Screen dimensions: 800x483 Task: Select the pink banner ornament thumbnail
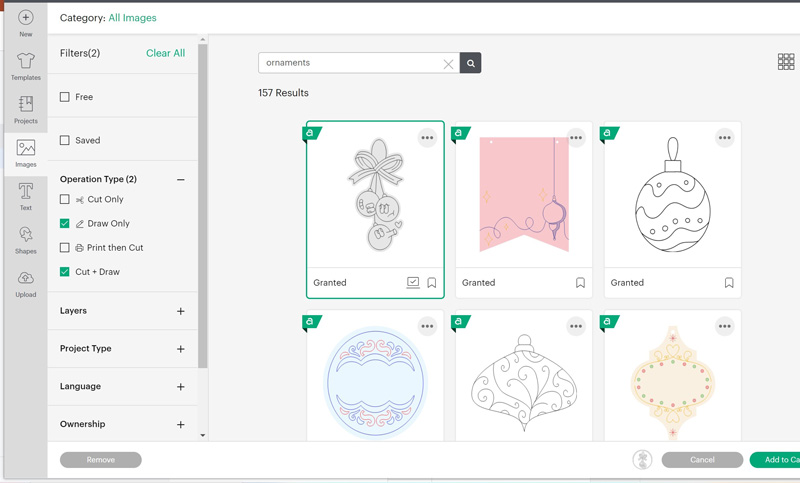coord(524,194)
